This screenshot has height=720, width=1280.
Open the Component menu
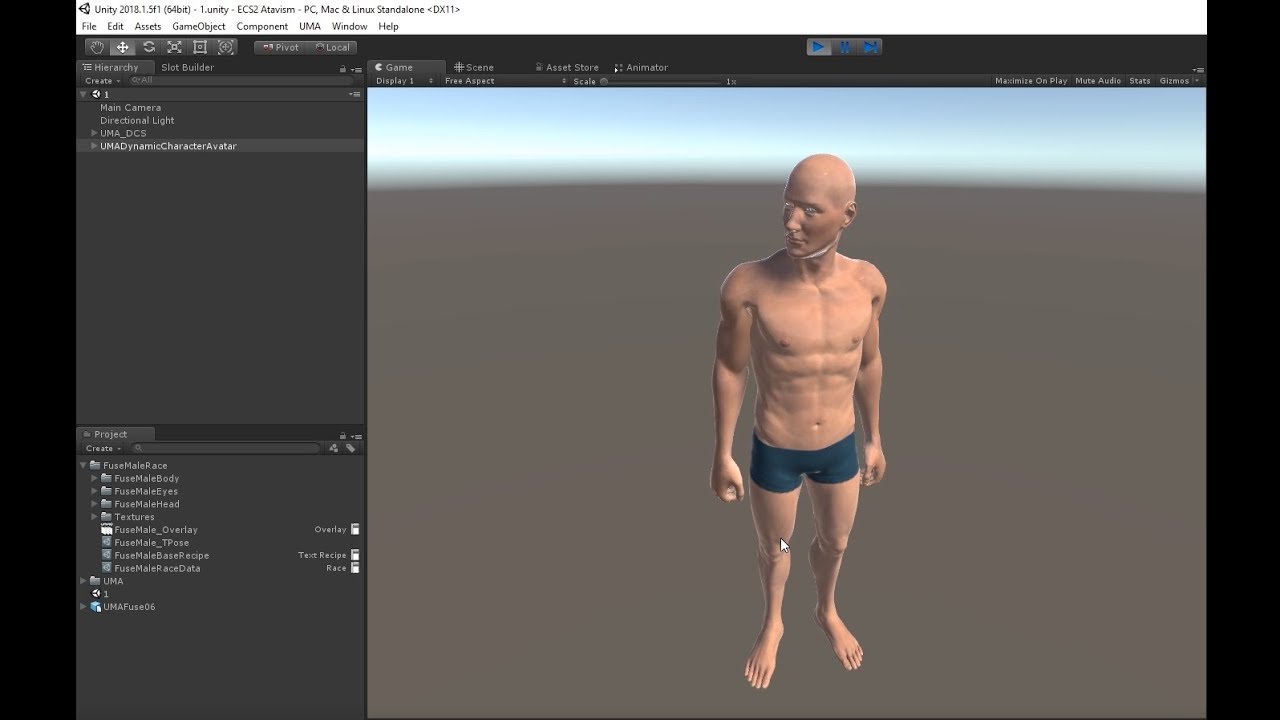coord(262,26)
